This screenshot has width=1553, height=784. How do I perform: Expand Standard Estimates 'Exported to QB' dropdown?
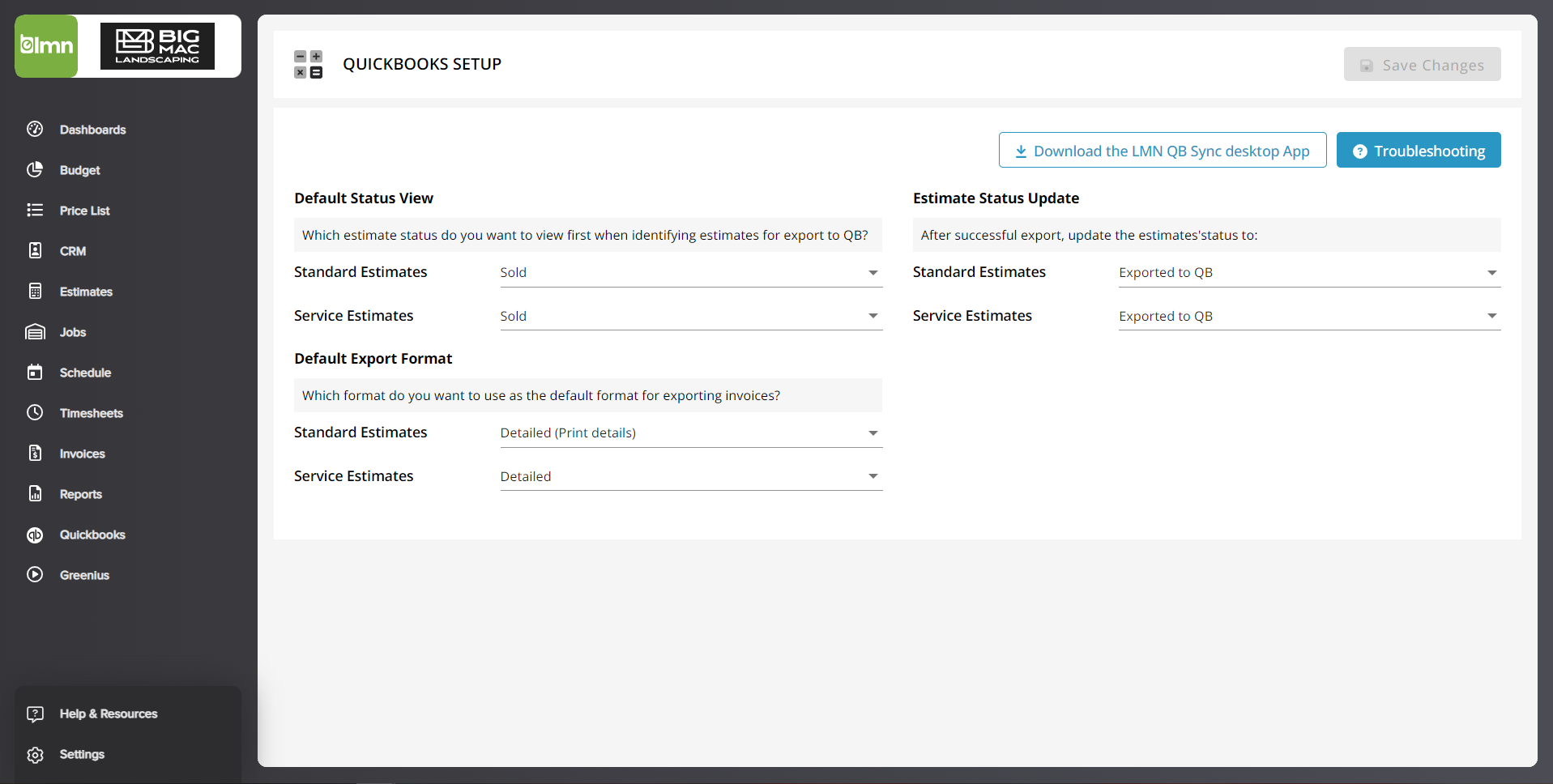point(1309,273)
